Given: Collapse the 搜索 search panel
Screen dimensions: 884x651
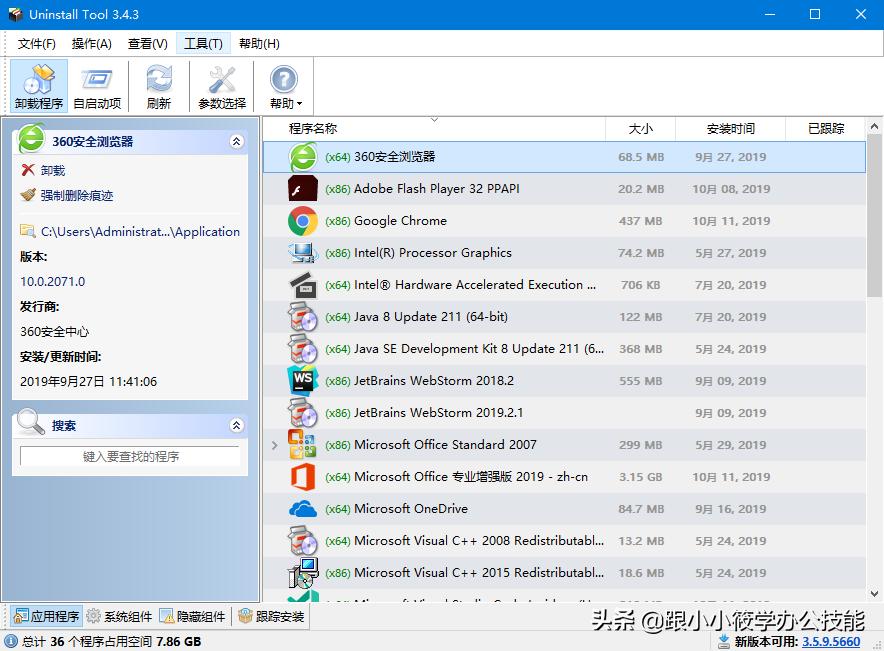Looking at the screenshot, I should click(x=237, y=424).
